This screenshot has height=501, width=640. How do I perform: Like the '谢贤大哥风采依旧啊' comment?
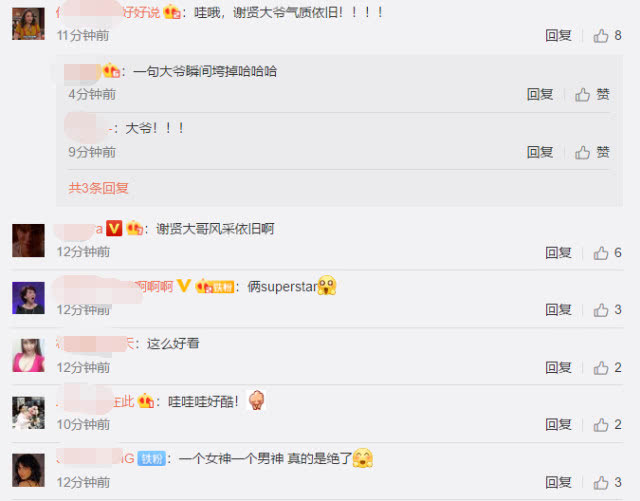607,253
